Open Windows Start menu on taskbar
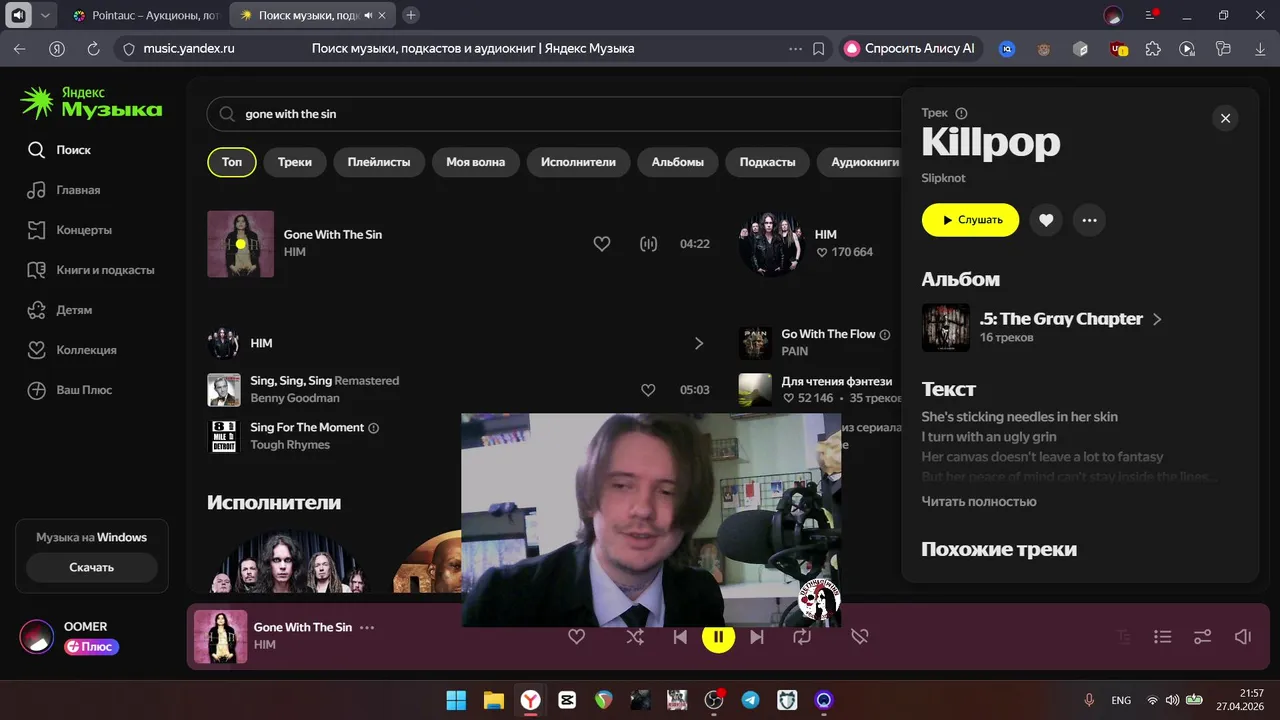The width and height of the screenshot is (1280, 720). tap(456, 700)
